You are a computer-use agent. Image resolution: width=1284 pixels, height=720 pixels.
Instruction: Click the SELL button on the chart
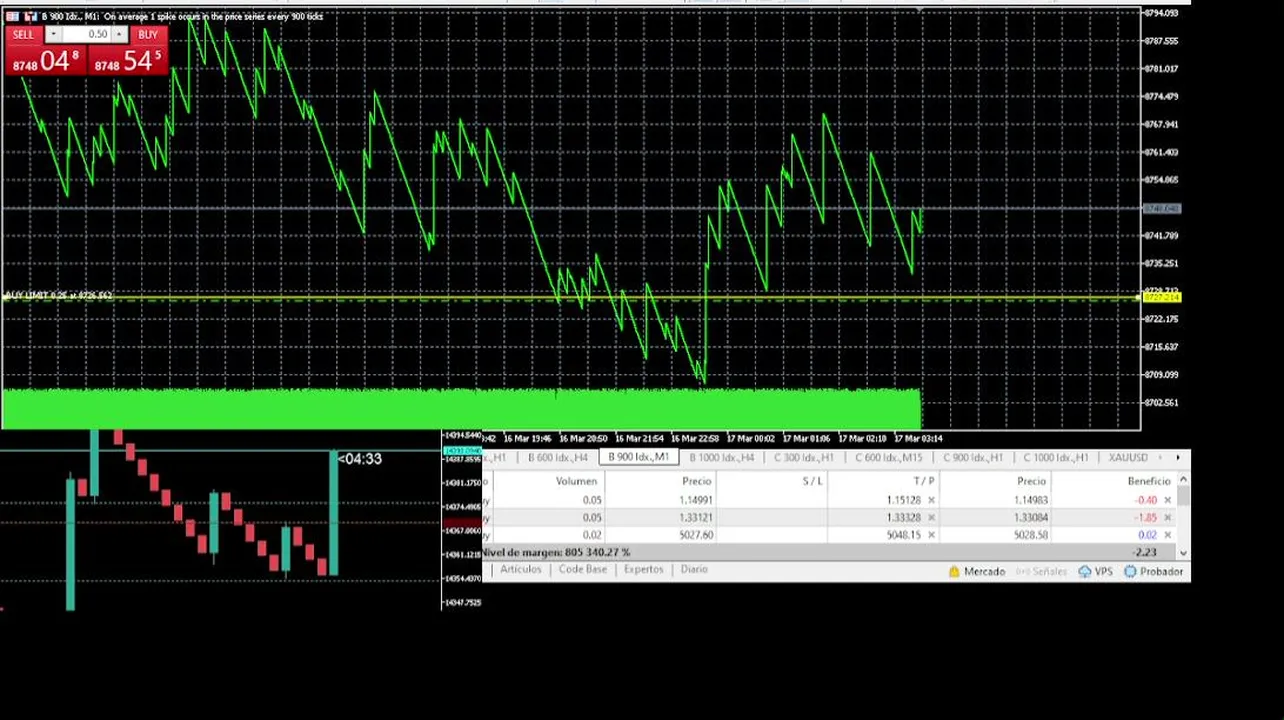pos(23,35)
